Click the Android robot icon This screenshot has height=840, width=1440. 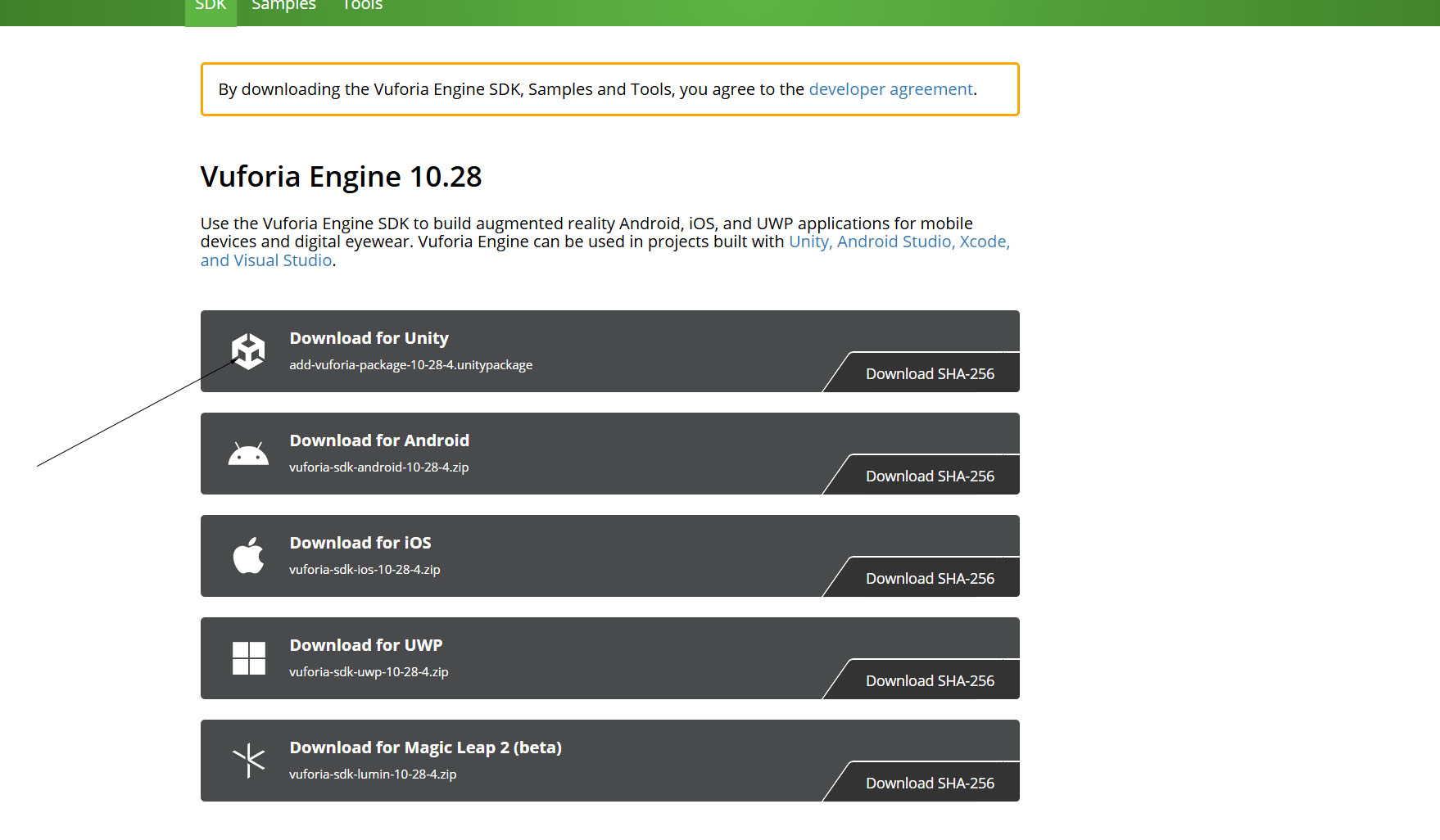coord(248,454)
